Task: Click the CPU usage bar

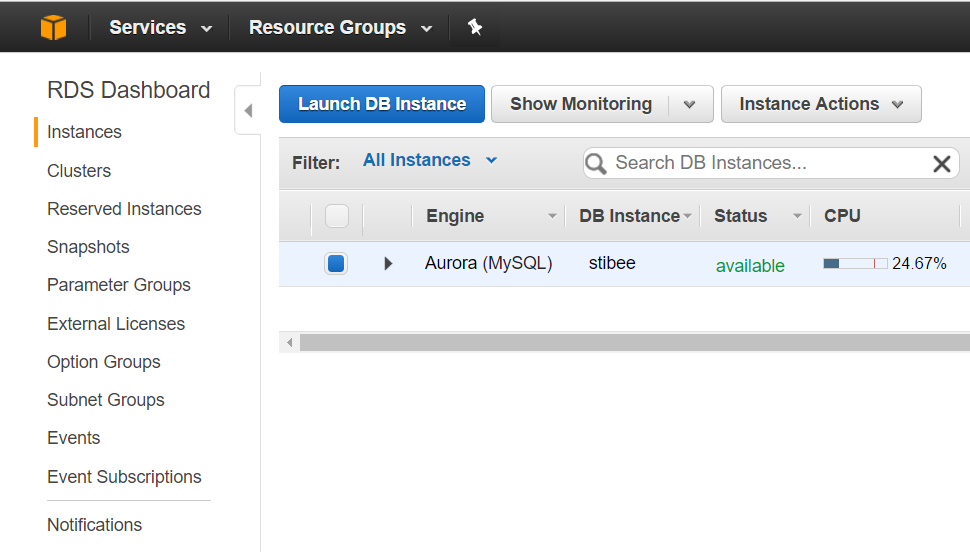Action: 855,264
